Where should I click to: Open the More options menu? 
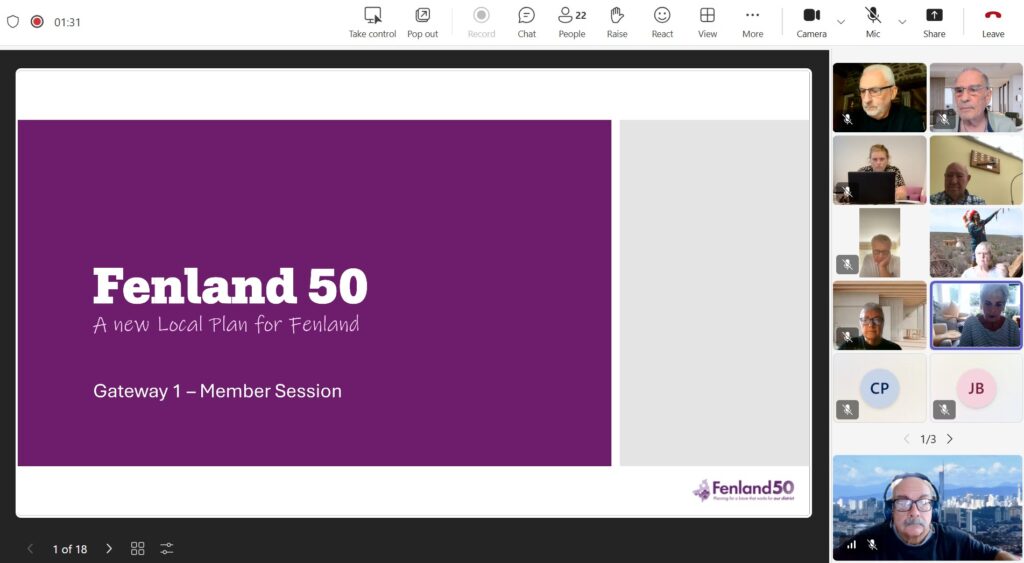pyautogui.click(x=752, y=22)
